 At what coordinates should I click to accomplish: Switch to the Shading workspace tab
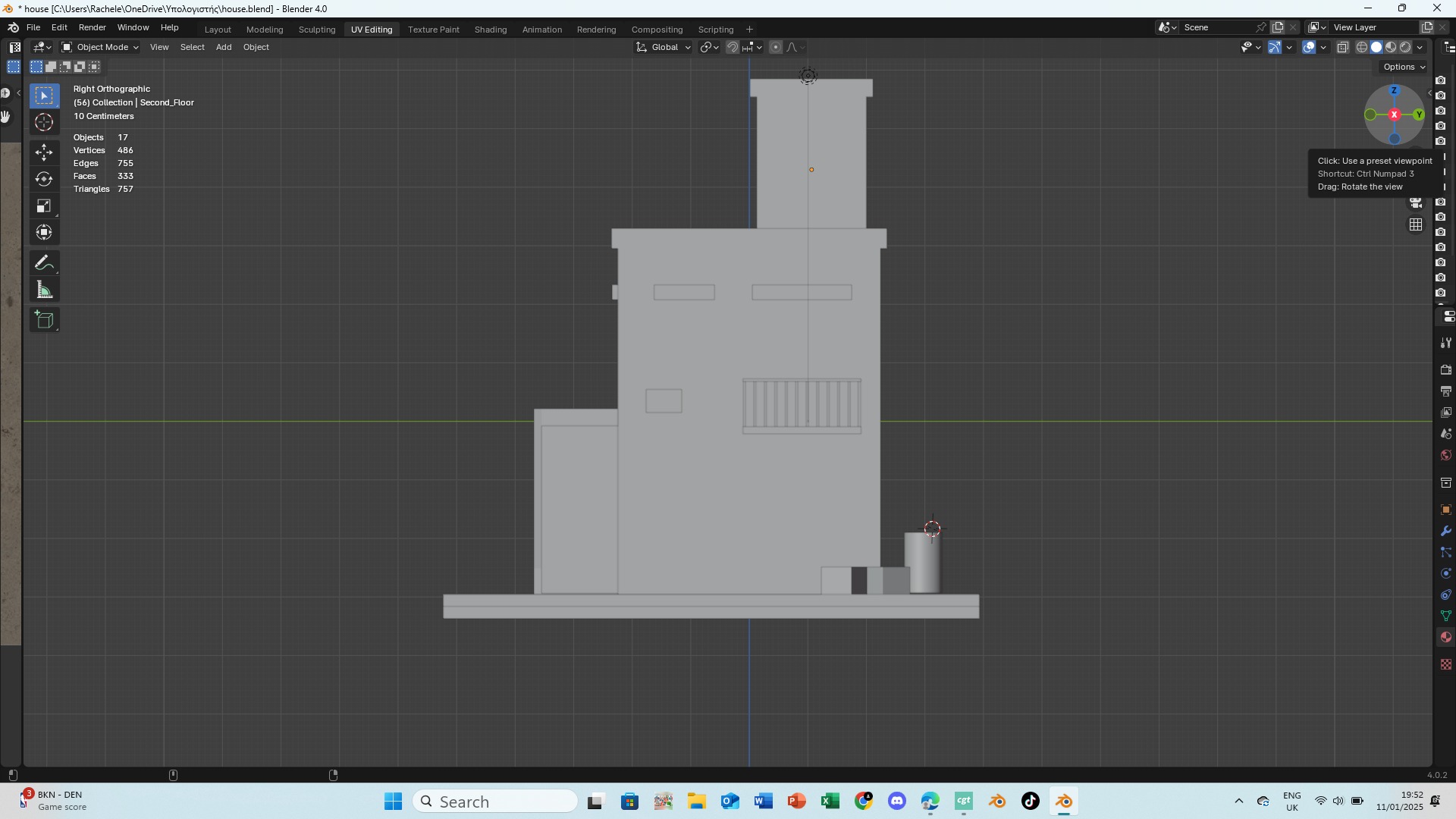click(x=491, y=30)
